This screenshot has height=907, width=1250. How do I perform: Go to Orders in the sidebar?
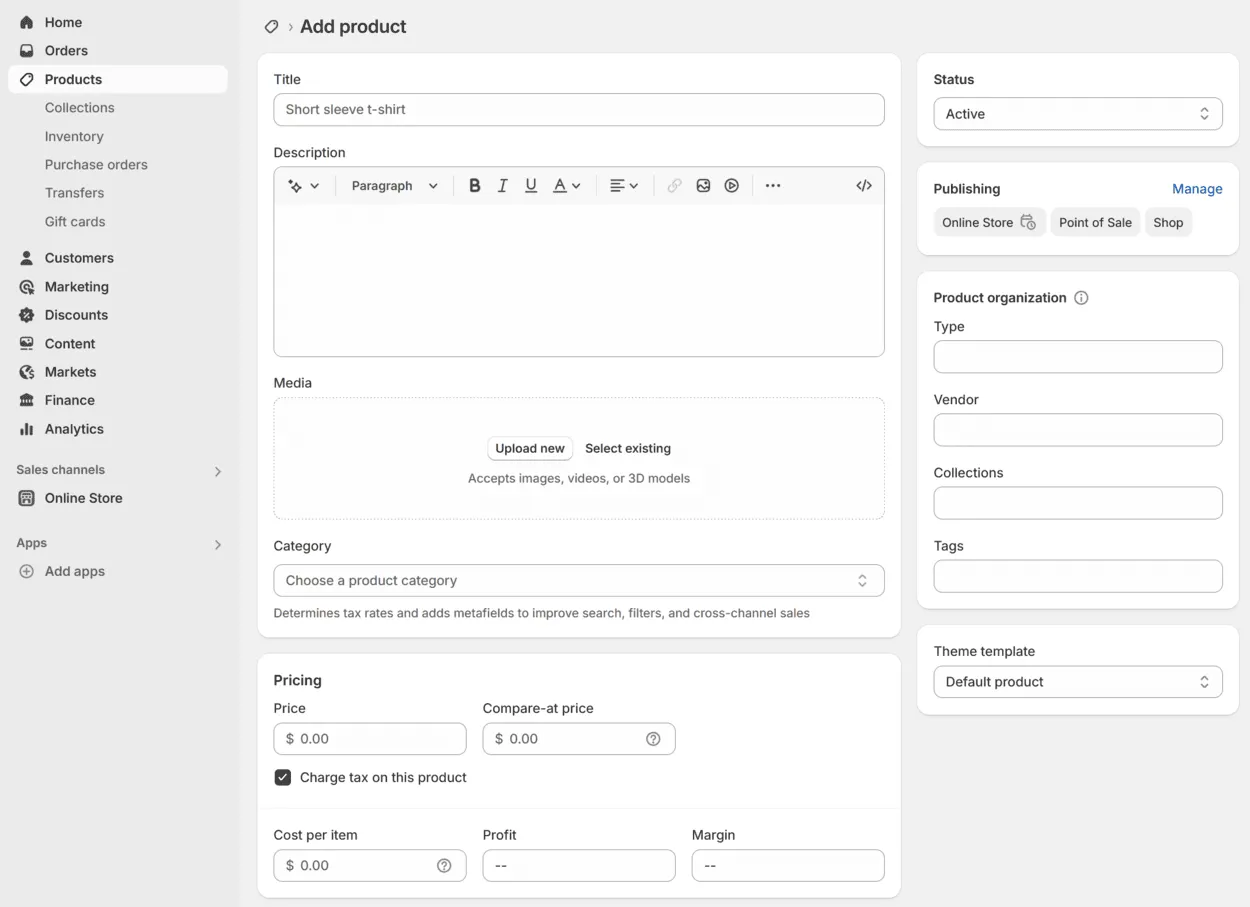(66, 51)
